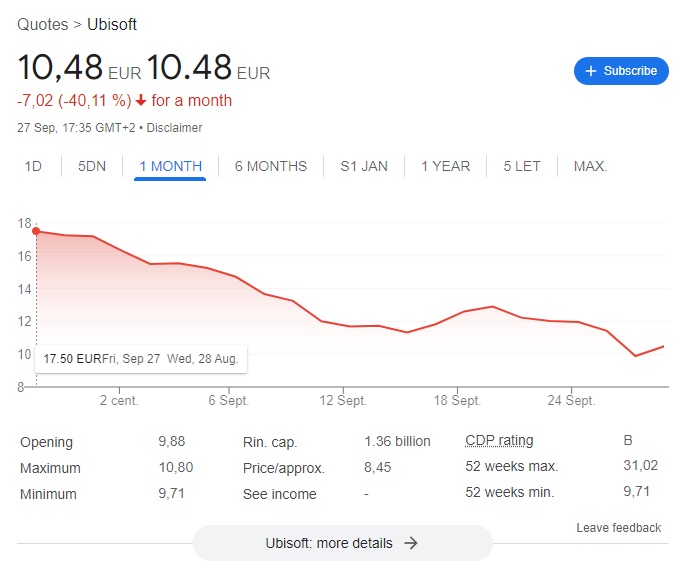Click the See income label
This screenshot has height=564, width=700.
(279, 494)
